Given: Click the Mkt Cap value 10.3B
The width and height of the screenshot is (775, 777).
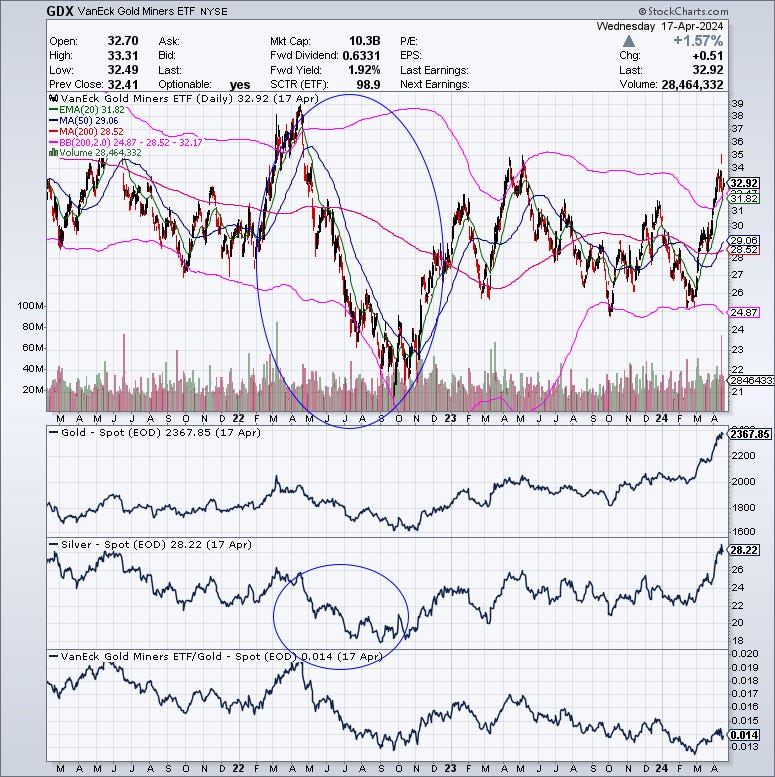Looking at the screenshot, I should coord(364,41).
